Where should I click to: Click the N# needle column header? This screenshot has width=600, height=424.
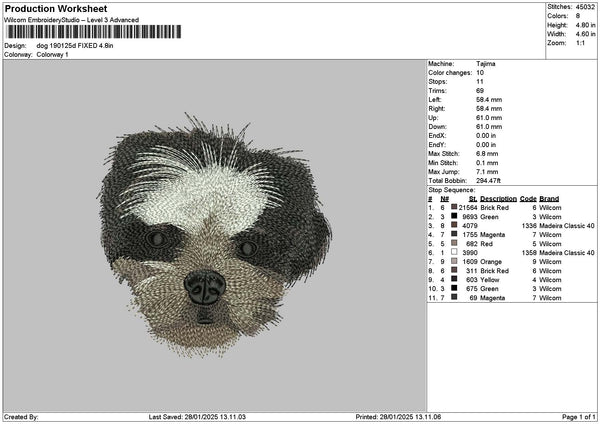444,198
